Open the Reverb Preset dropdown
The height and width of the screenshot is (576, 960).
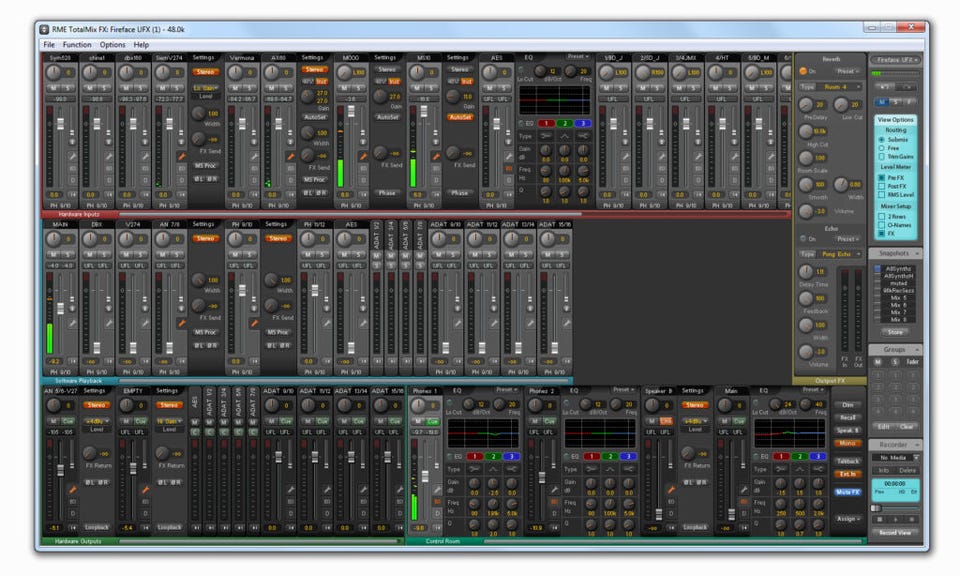tap(847, 72)
